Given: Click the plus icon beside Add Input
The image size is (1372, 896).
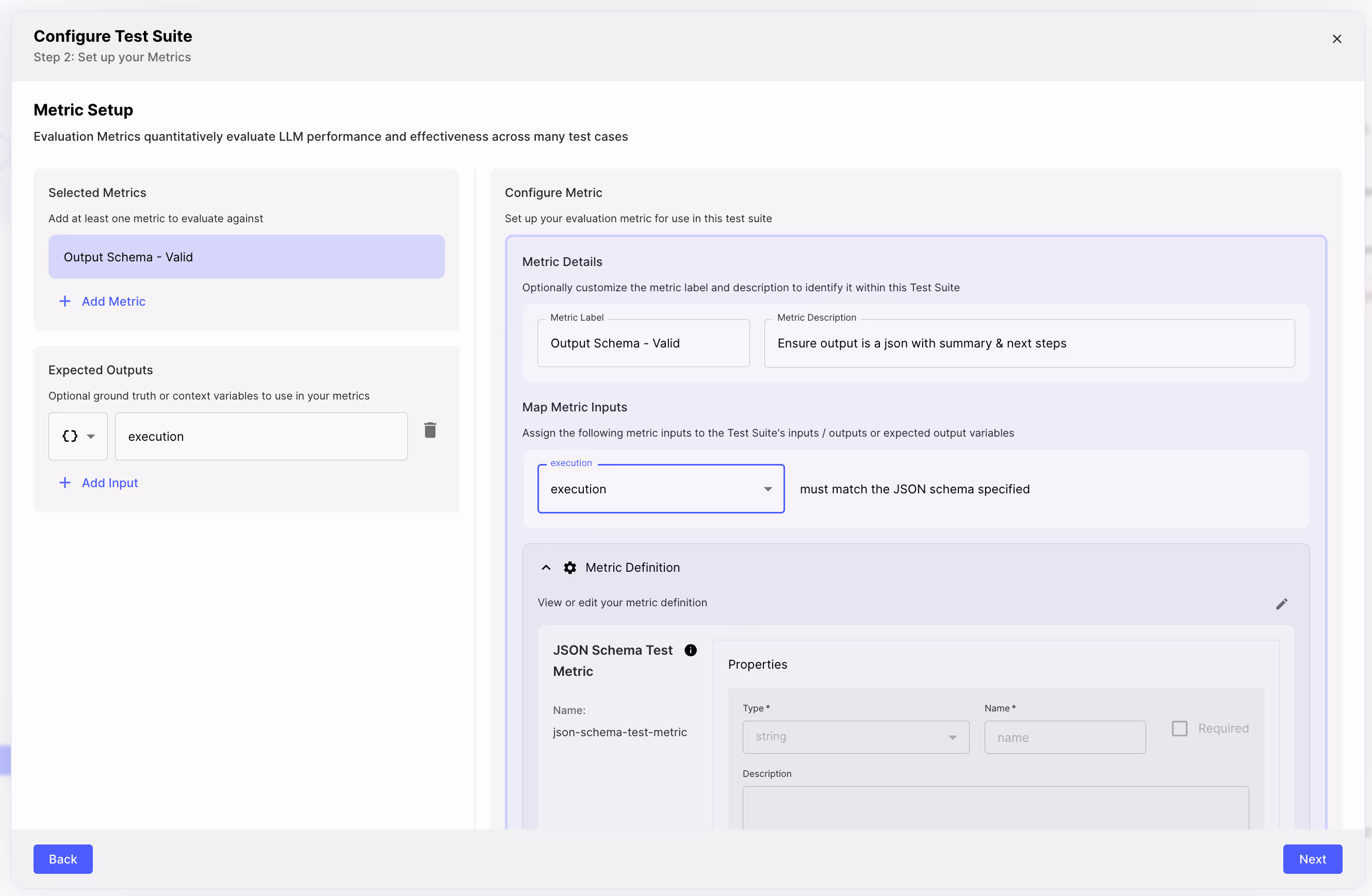Looking at the screenshot, I should pos(65,483).
